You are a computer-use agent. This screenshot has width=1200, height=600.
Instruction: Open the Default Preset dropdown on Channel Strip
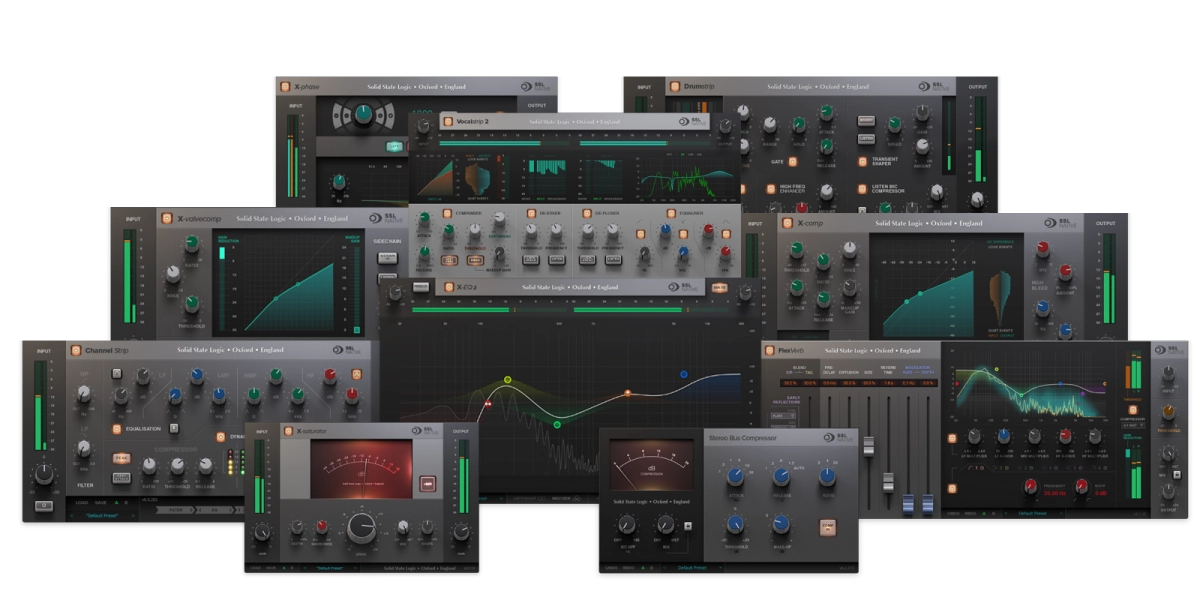pos(102,514)
